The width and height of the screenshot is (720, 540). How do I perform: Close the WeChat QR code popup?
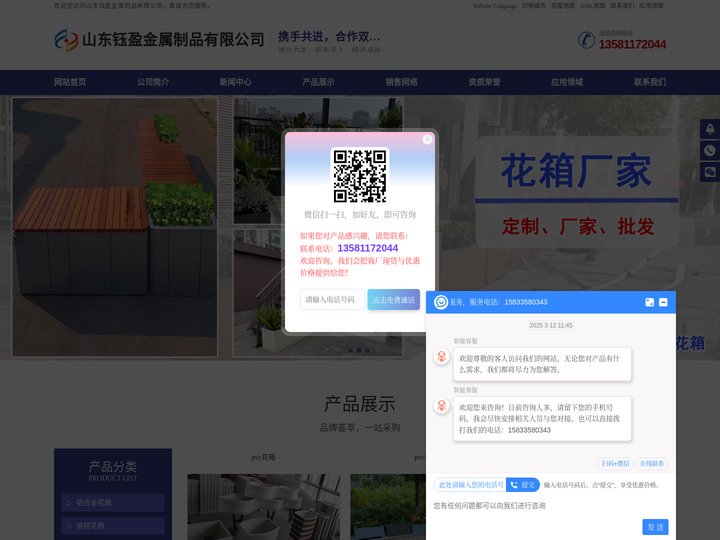(427, 139)
